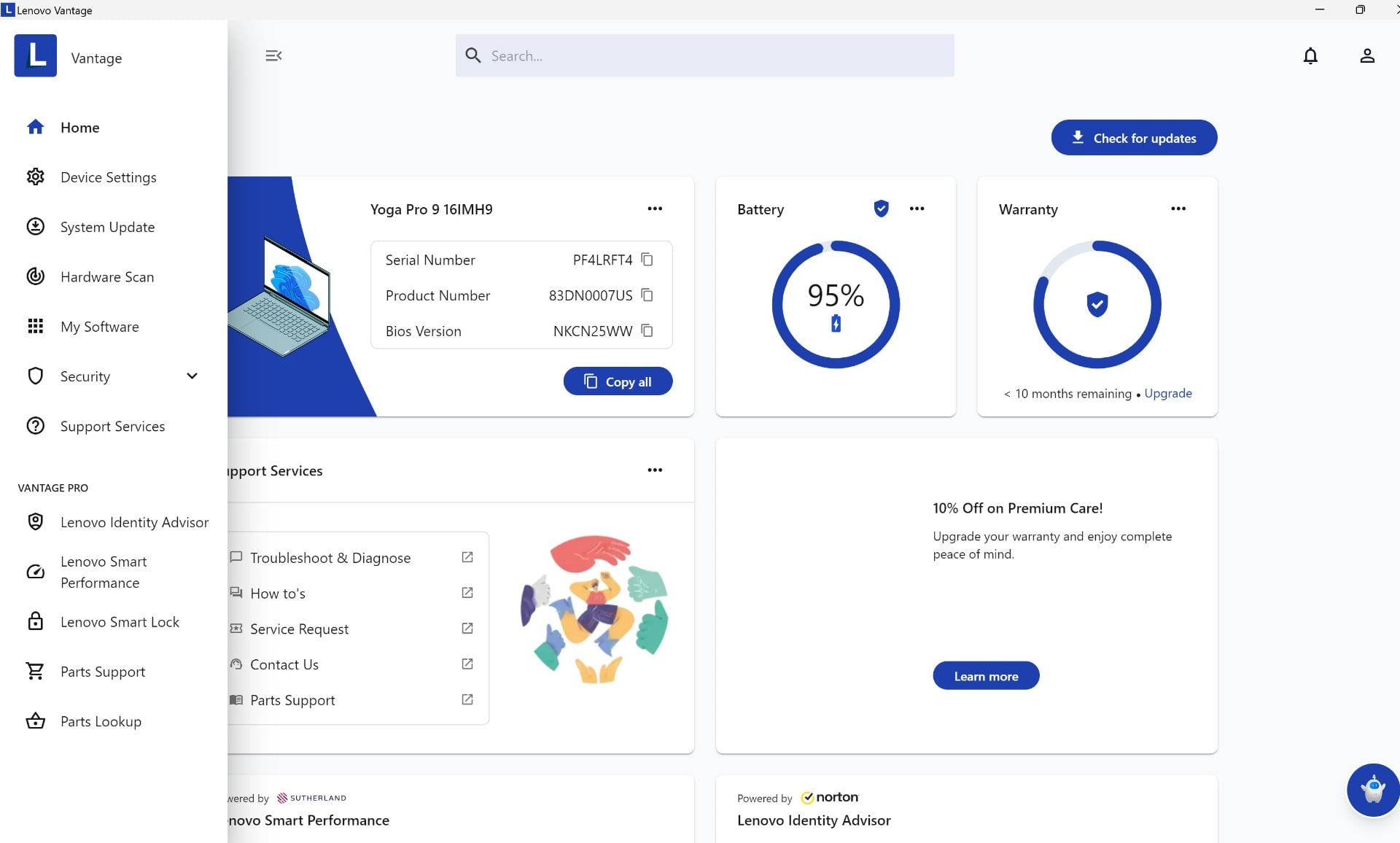1400x843 pixels.
Task: Open System Update sidebar item
Action: (x=107, y=228)
